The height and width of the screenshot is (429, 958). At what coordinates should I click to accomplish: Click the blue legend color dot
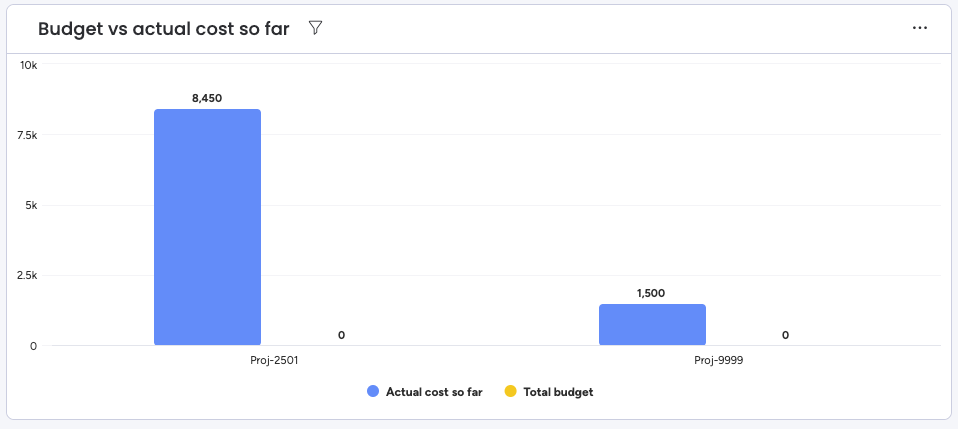click(x=373, y=392)
